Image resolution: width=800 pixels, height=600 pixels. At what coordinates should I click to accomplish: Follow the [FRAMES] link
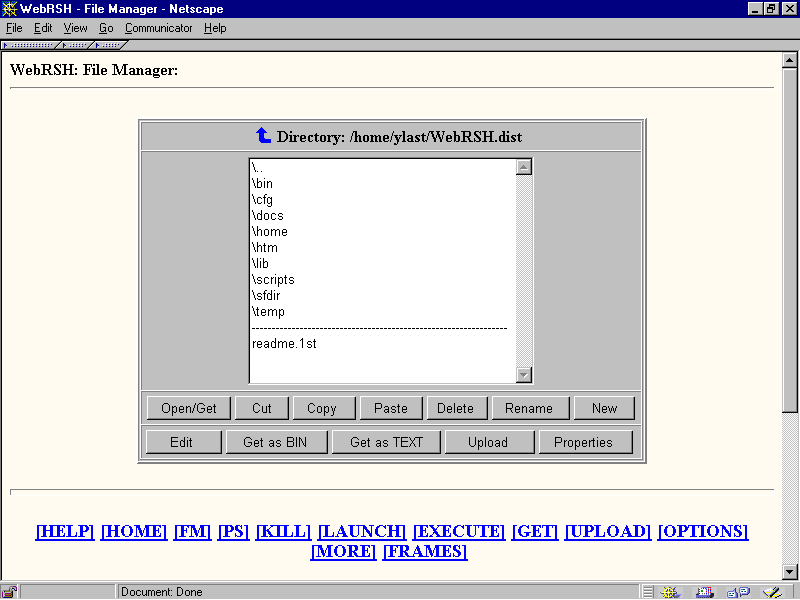pyautogui.click(x=425, y=551)
